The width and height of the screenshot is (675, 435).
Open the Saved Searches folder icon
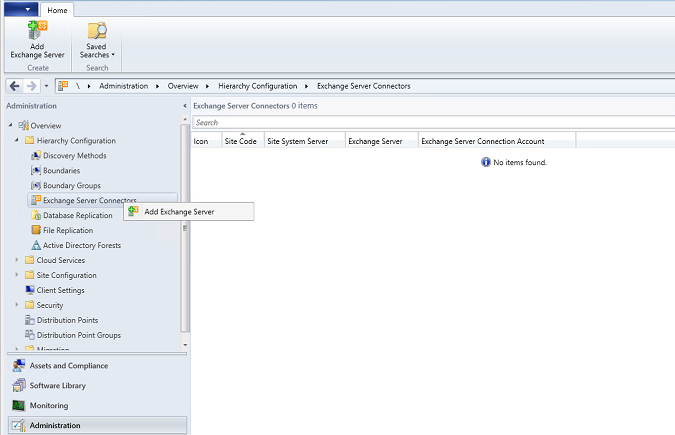[x=97, y=31]
